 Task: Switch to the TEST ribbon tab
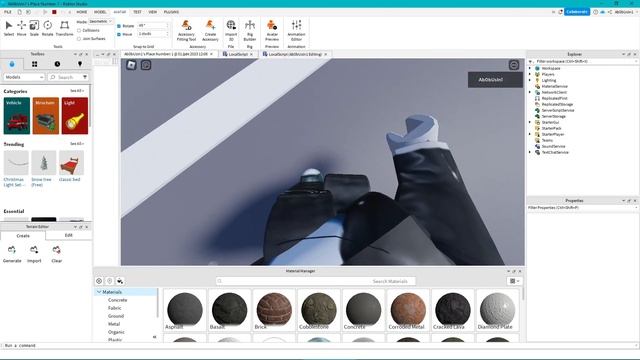point(137,12)
